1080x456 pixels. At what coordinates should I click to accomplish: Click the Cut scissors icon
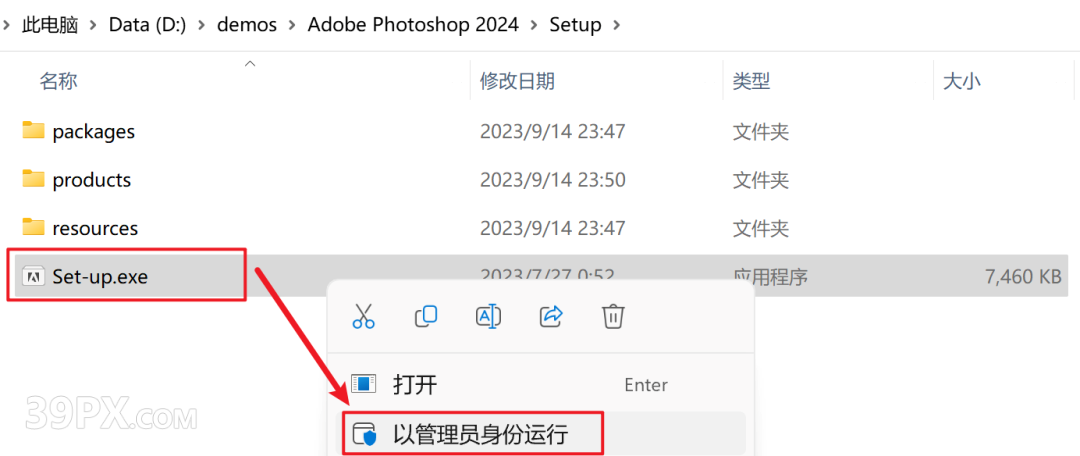pyautogui.click(x=363, y=316)
